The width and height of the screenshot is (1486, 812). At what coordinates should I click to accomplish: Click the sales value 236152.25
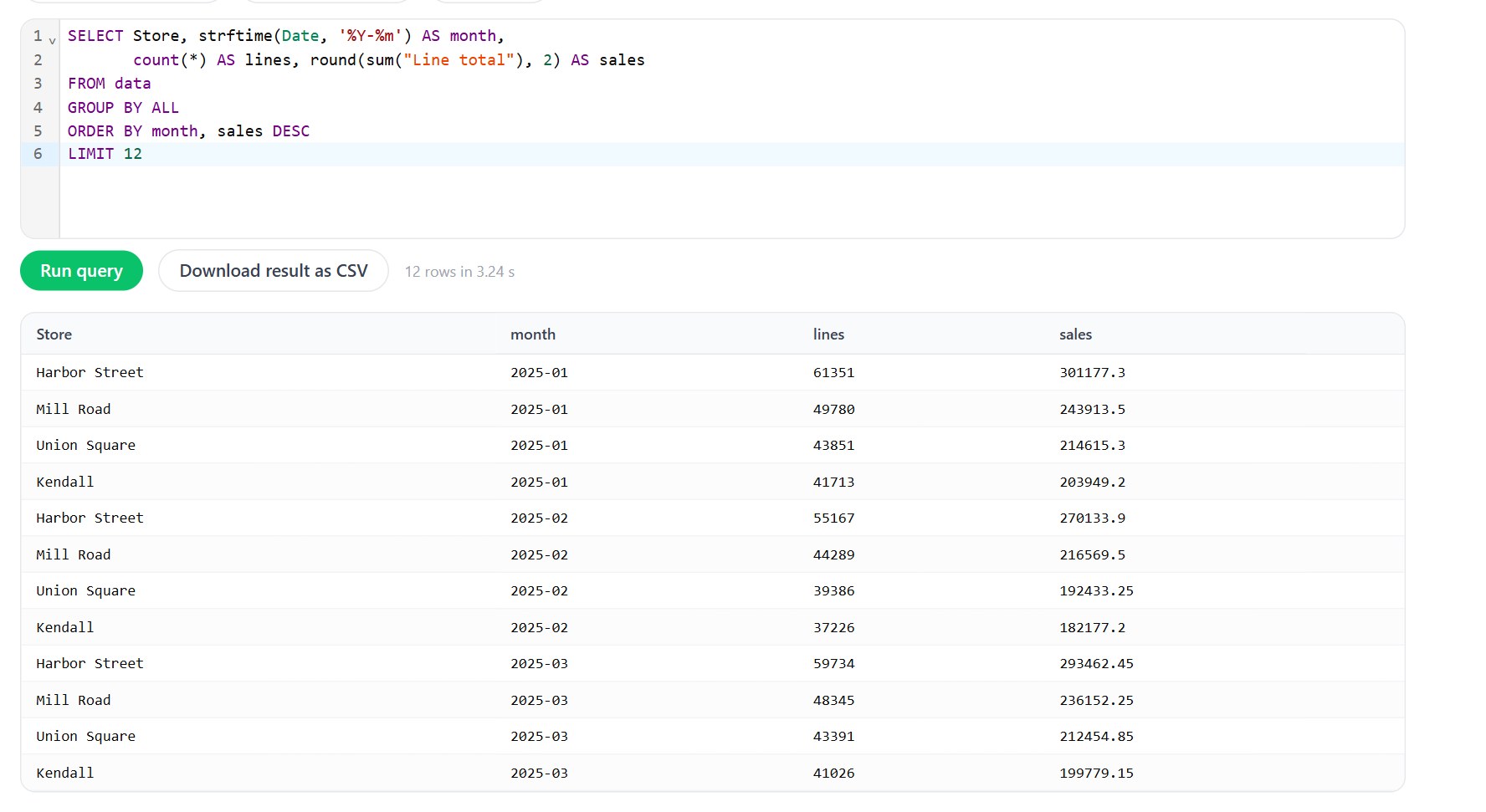1096,701
